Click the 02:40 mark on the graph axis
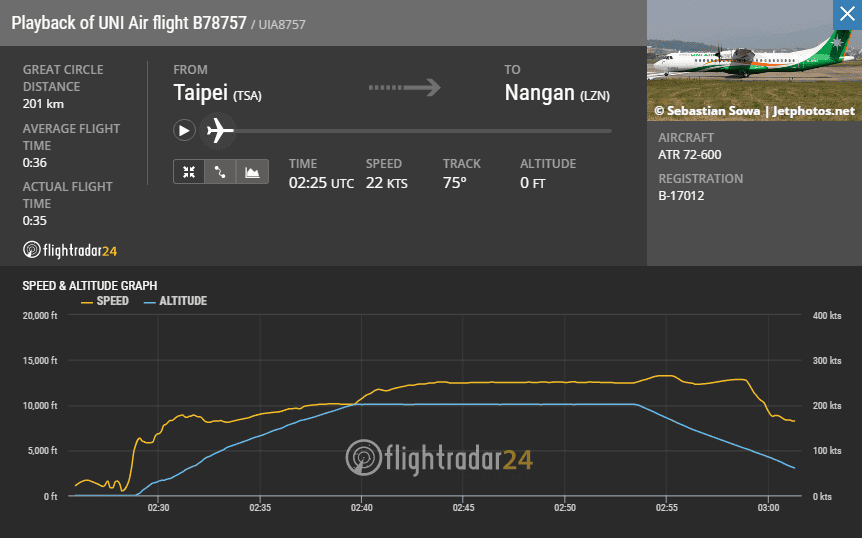The width and height of the screenshot is (862, 538). point(362,508)
